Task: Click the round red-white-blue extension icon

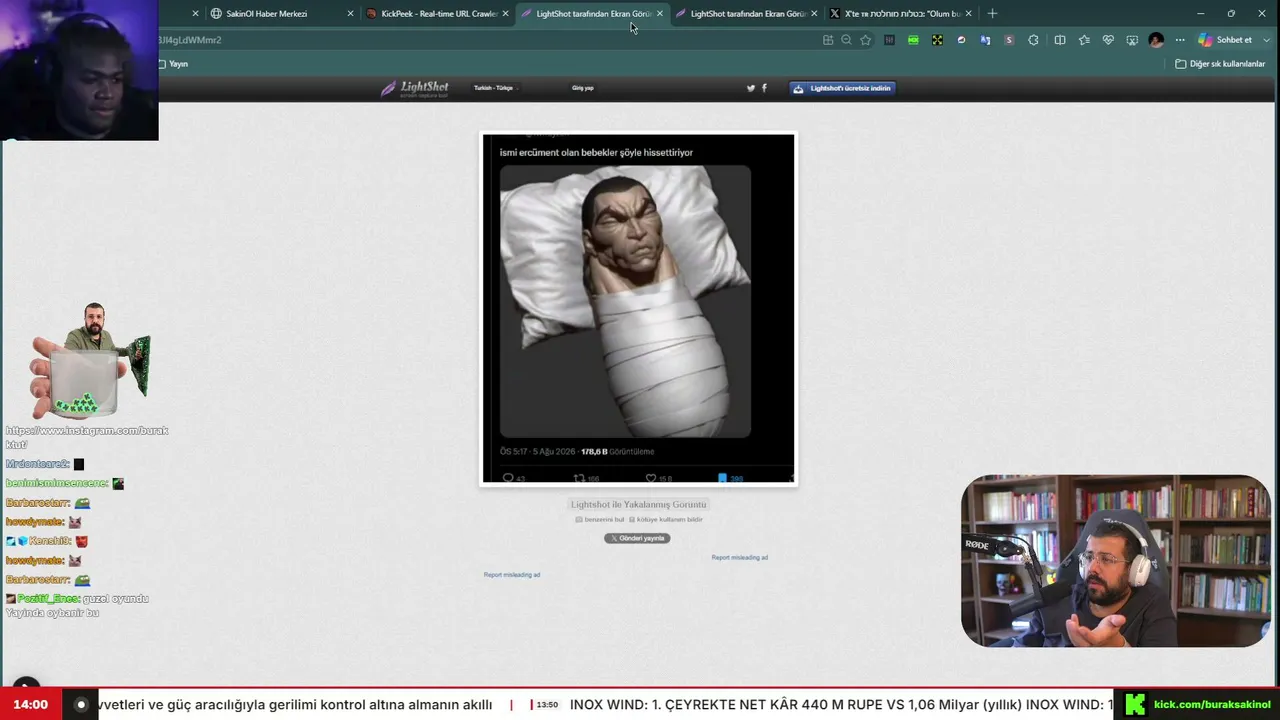Action: click(961, 40)
